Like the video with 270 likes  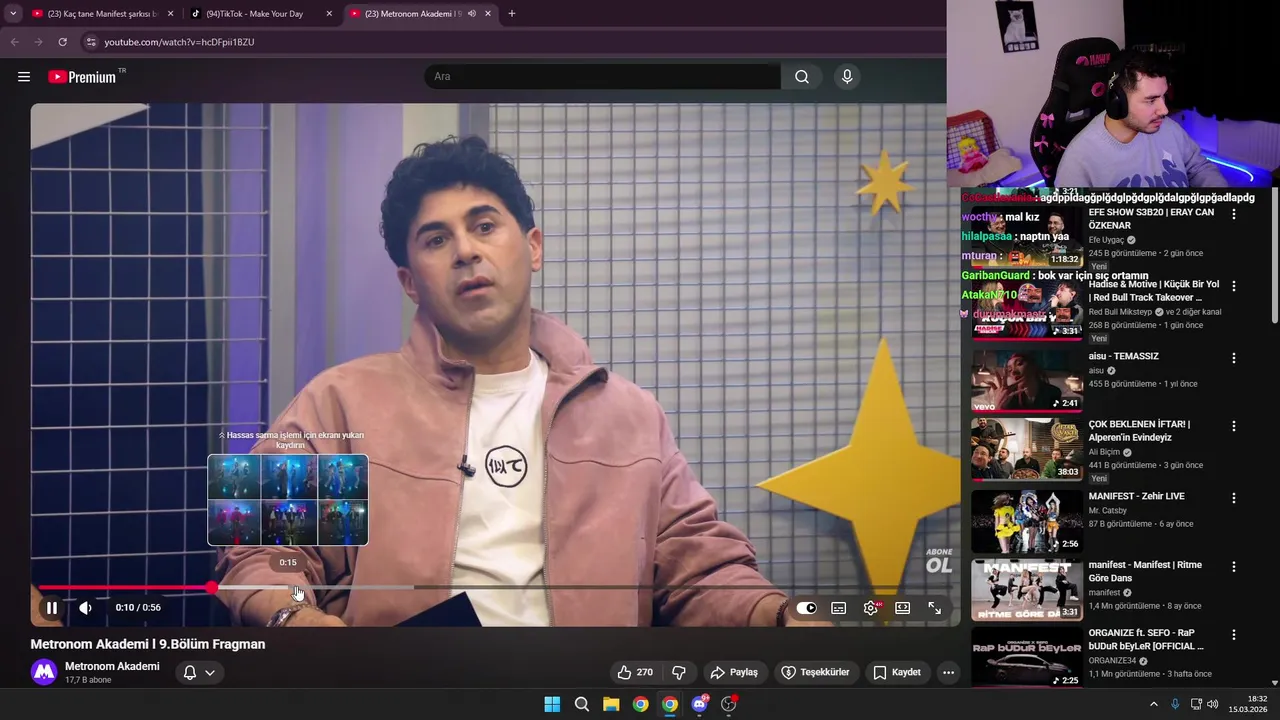click(x=635, y=672)
